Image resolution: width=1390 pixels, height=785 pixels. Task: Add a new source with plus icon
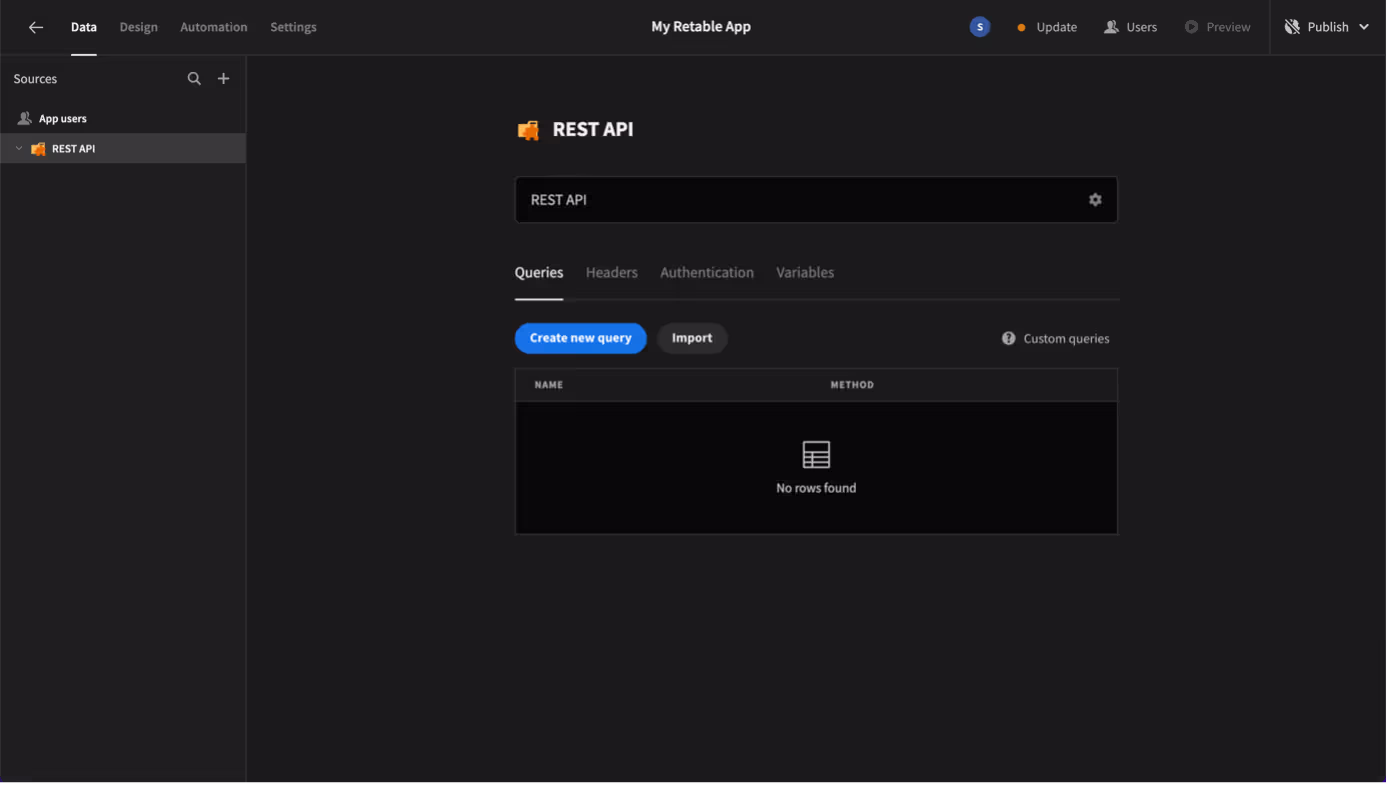pyautogui.click(x=224, y=79)
